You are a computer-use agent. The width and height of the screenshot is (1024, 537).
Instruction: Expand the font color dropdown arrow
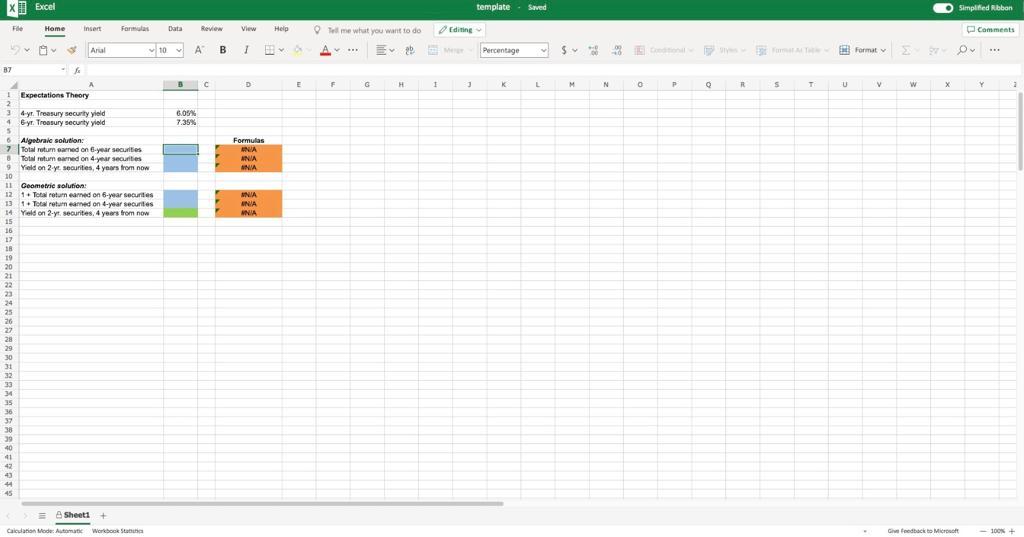pyautogui.click(x=337, y=50)
